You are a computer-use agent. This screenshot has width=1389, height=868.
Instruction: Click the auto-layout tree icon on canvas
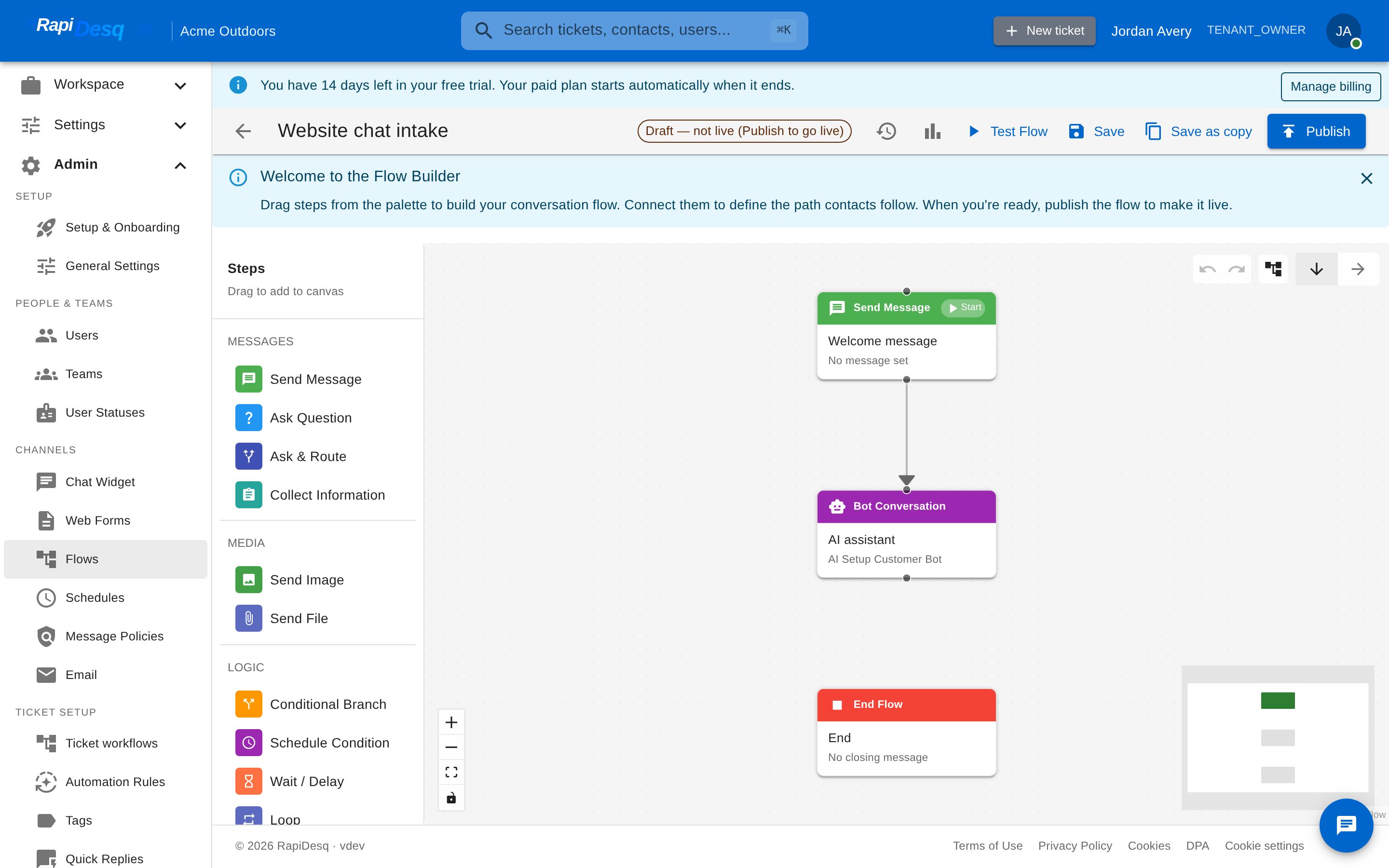1273,269
